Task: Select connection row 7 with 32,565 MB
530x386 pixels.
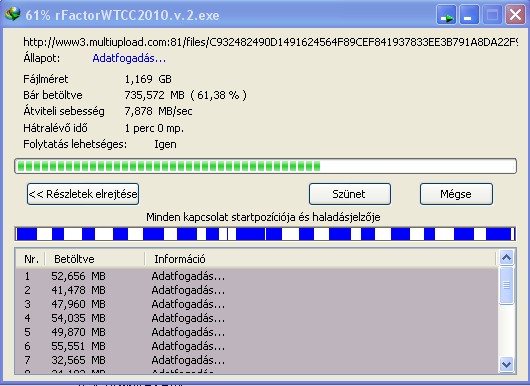Action: (257, 360)
